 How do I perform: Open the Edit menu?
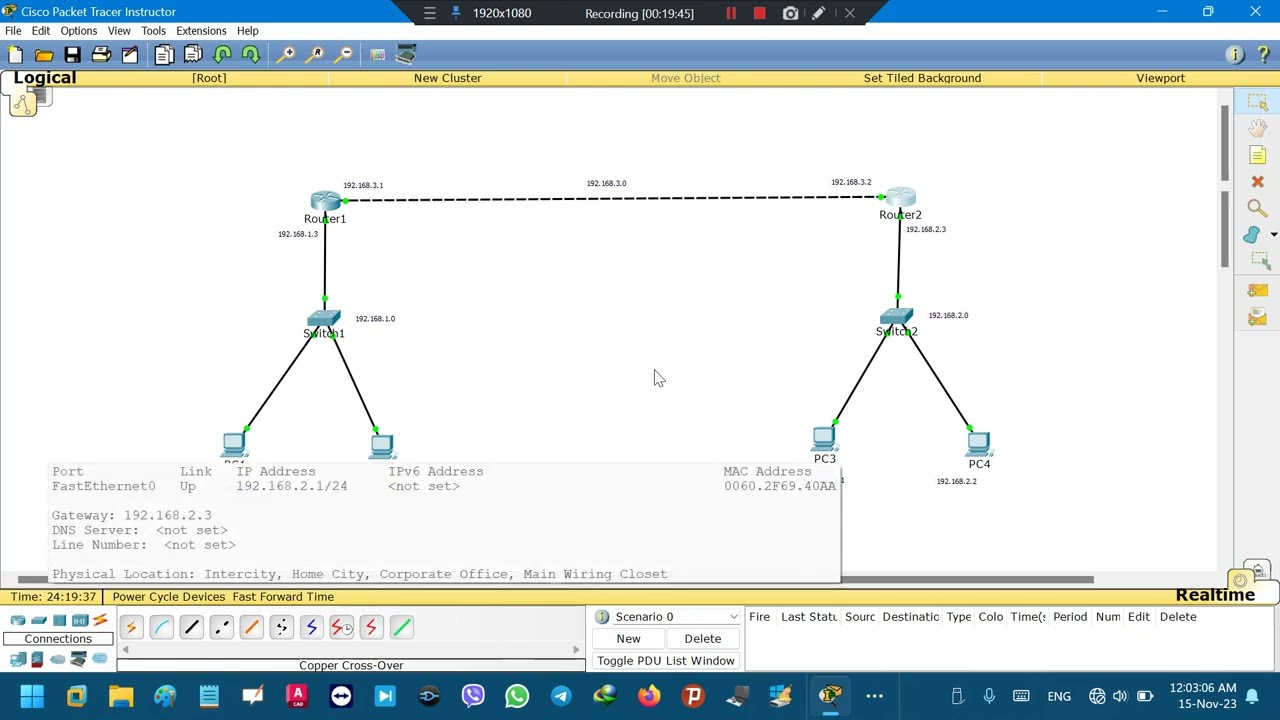point(40,31)
